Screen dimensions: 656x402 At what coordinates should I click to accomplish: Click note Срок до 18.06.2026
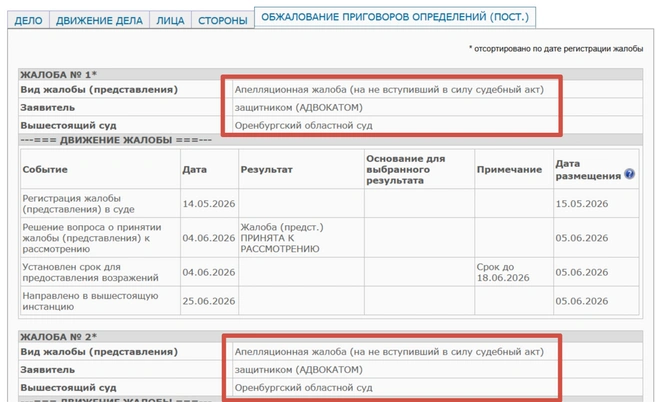tap(503, 272)
